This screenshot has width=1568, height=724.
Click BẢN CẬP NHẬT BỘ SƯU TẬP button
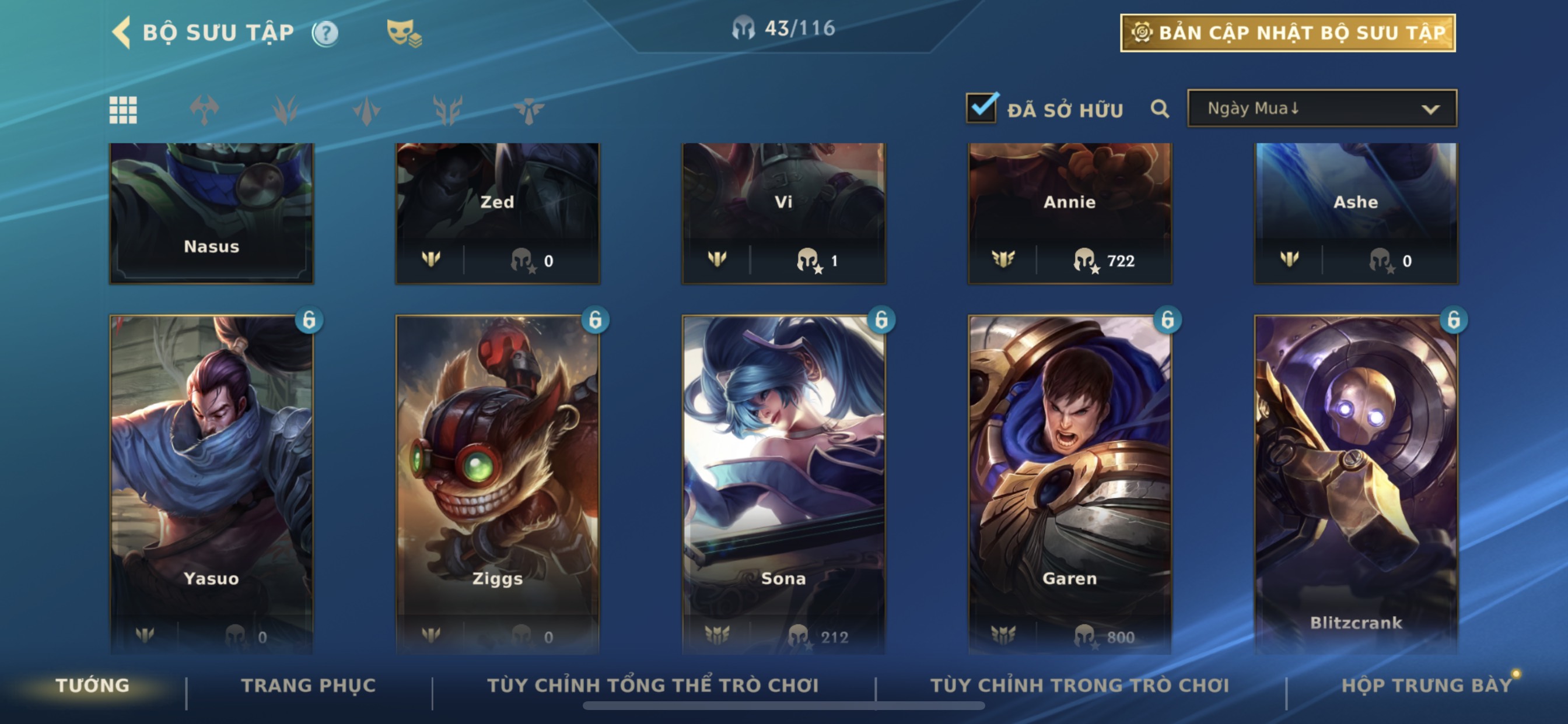(x=1288, y=33)
